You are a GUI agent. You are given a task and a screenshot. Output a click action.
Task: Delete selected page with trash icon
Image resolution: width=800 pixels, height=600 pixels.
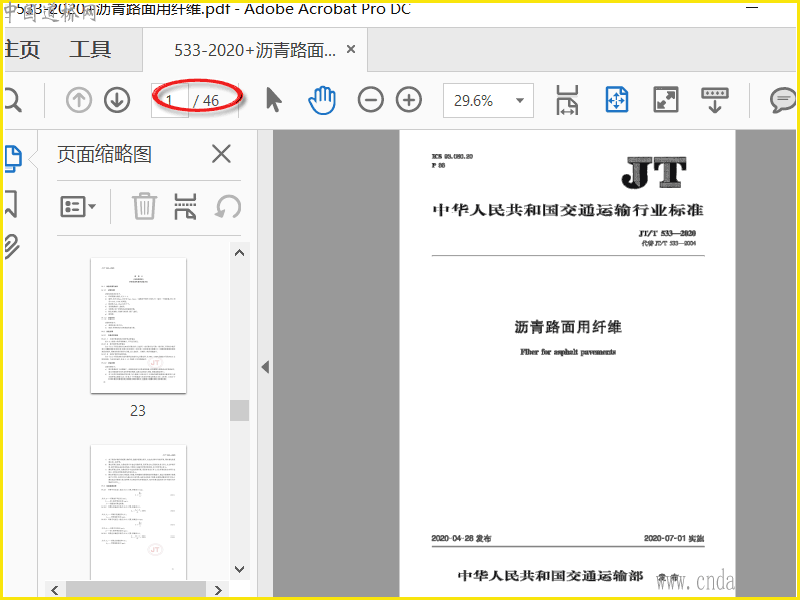pos(144,206)
